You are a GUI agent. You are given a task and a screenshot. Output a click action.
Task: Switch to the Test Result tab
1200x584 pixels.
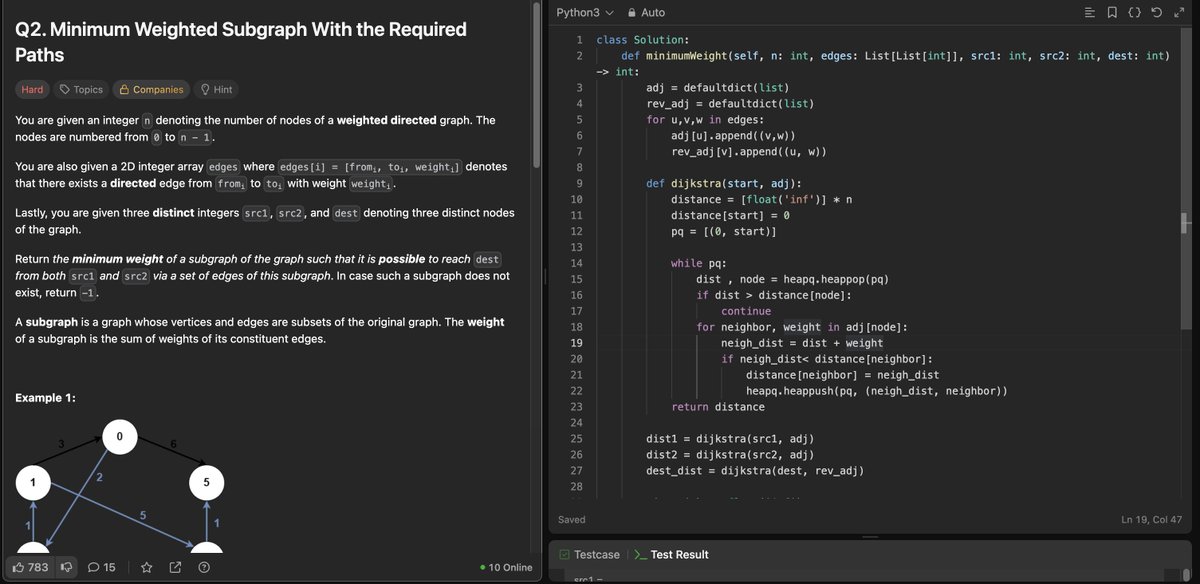click(x=671, y=554)
